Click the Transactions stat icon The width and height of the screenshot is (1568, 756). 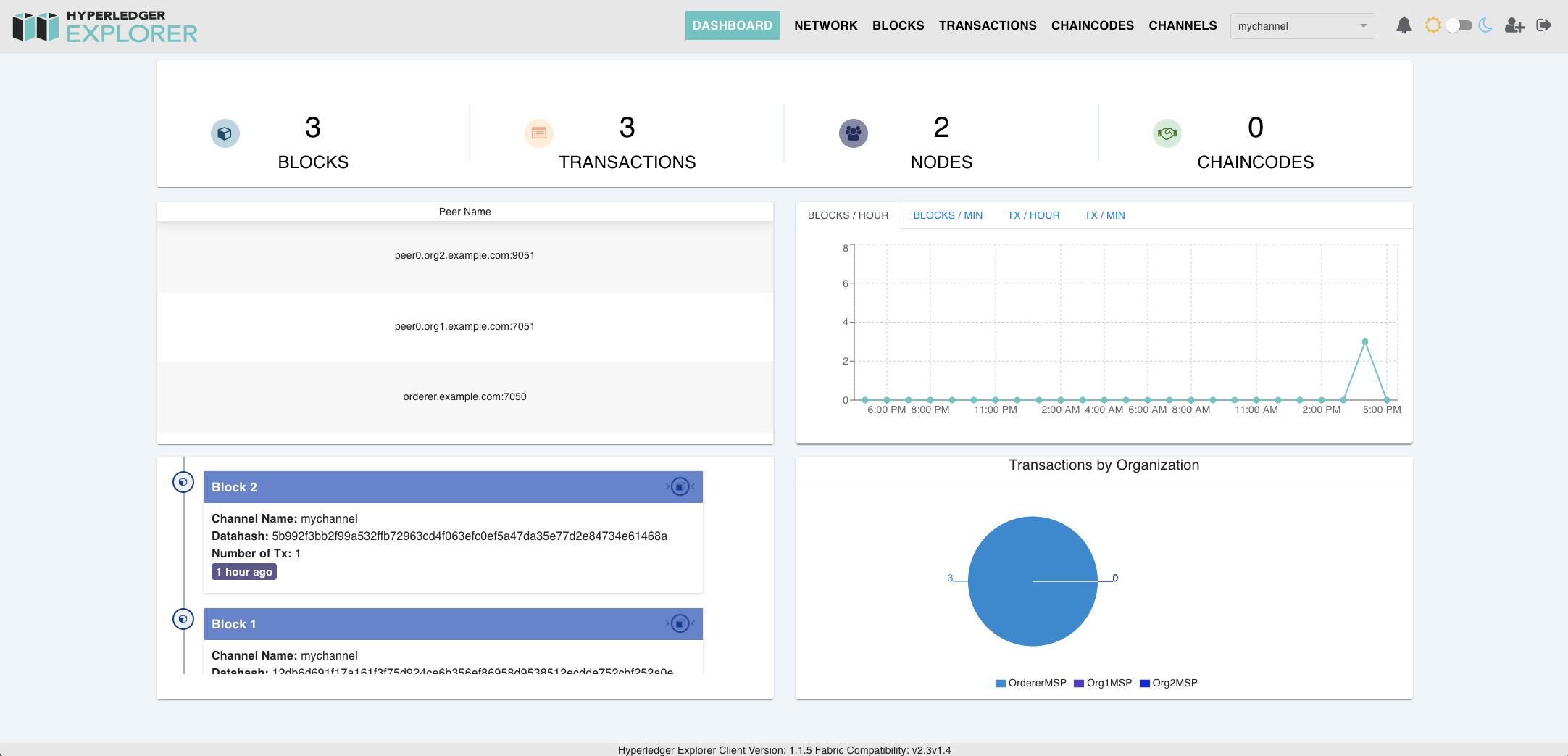click(539, 133)
